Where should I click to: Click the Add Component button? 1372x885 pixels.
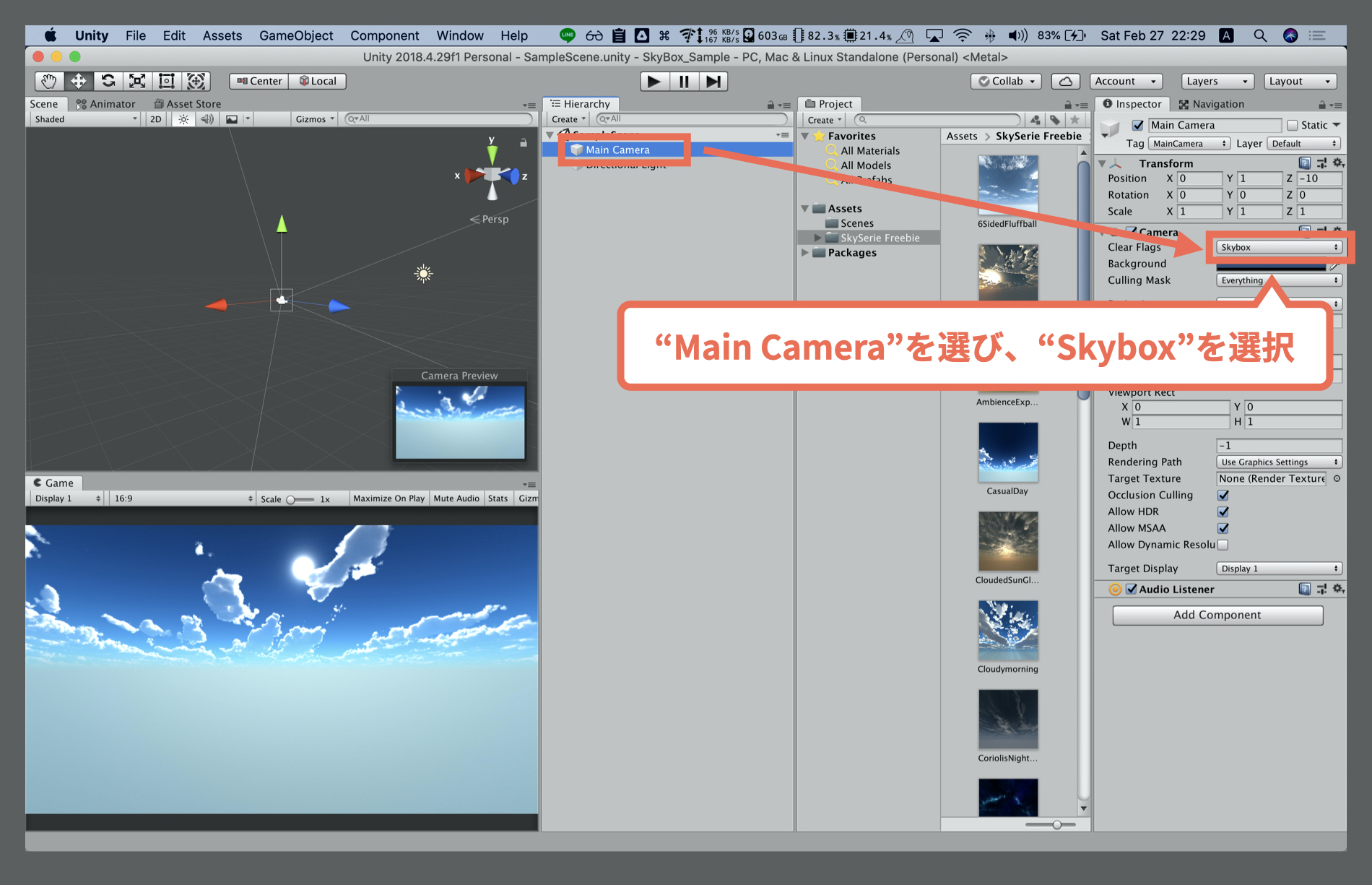(x=1217, y=615)
